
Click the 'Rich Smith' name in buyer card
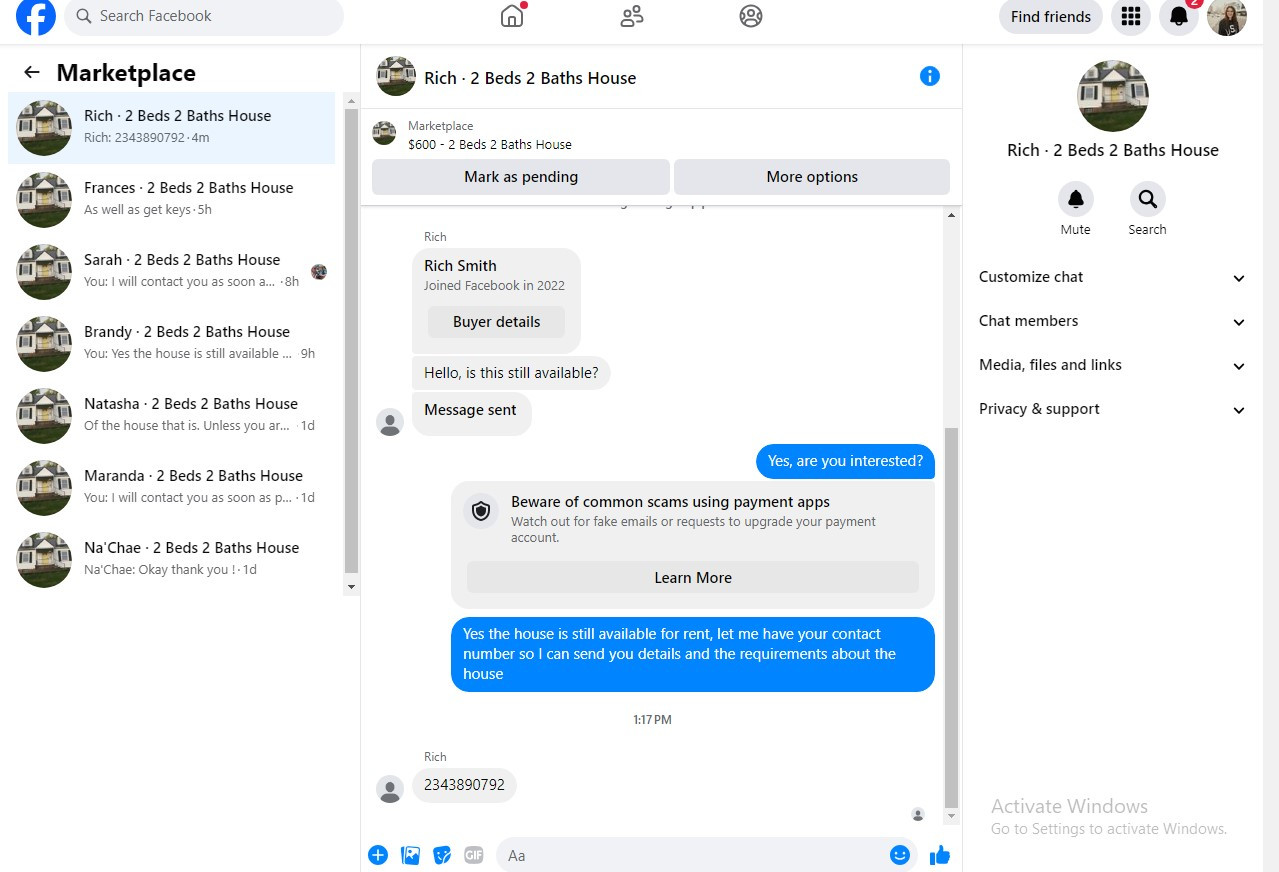[x=460, y=265]
